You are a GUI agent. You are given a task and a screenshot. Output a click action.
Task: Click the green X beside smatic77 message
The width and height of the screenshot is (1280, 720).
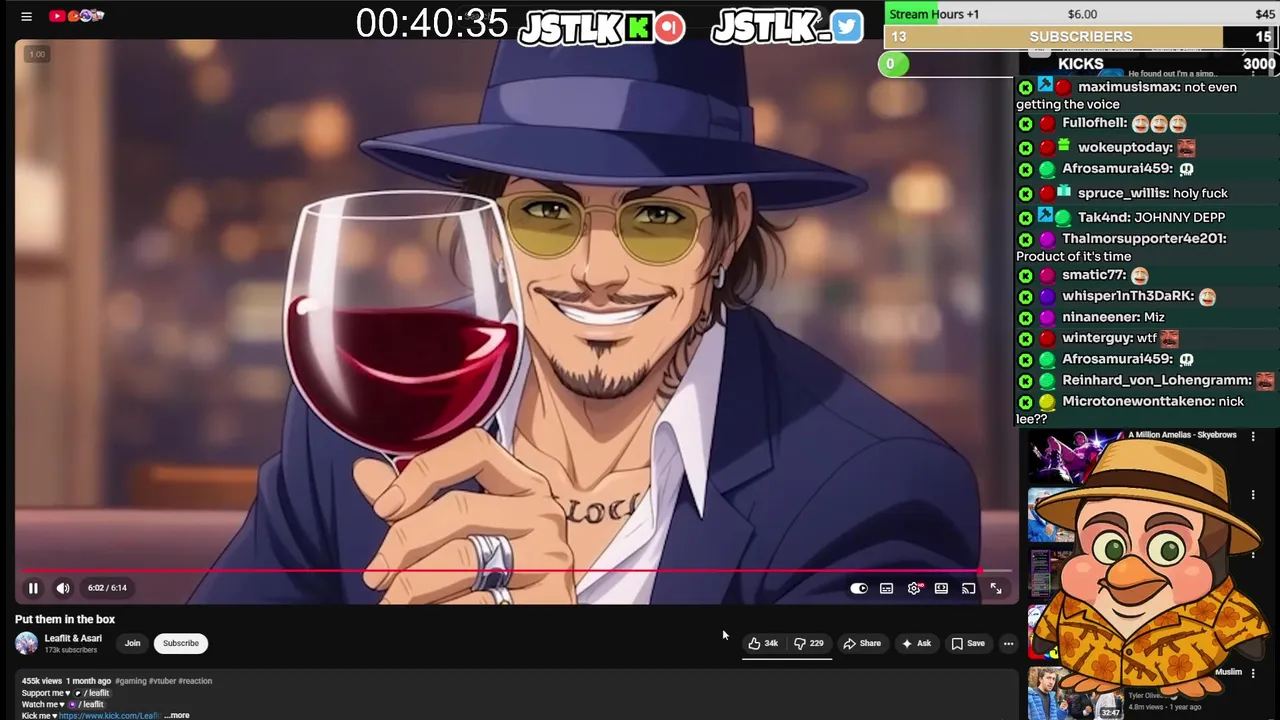pos(1025,276)
